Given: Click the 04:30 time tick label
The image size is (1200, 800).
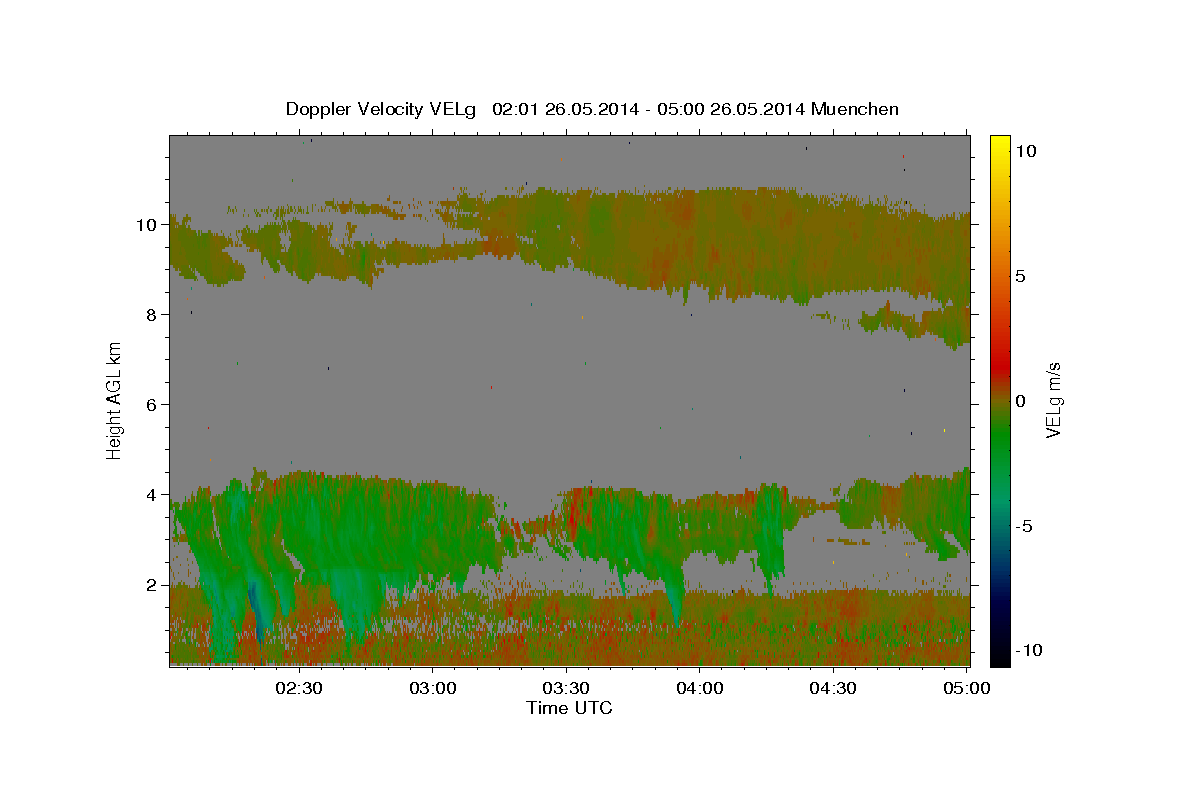Looking at the screenshot, I should tap(833, 689).
